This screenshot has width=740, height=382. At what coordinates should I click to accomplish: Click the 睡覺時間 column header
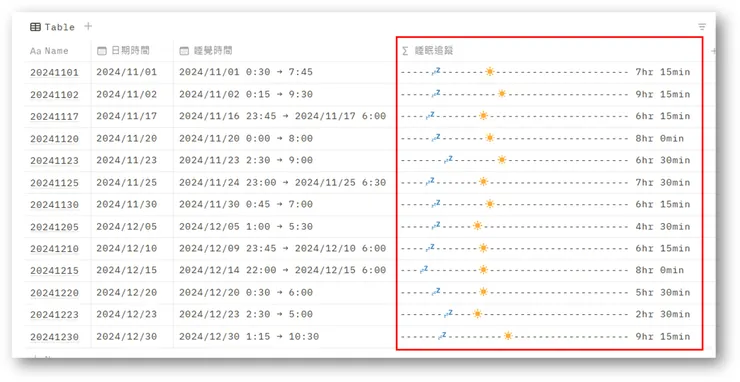point(206,51)
